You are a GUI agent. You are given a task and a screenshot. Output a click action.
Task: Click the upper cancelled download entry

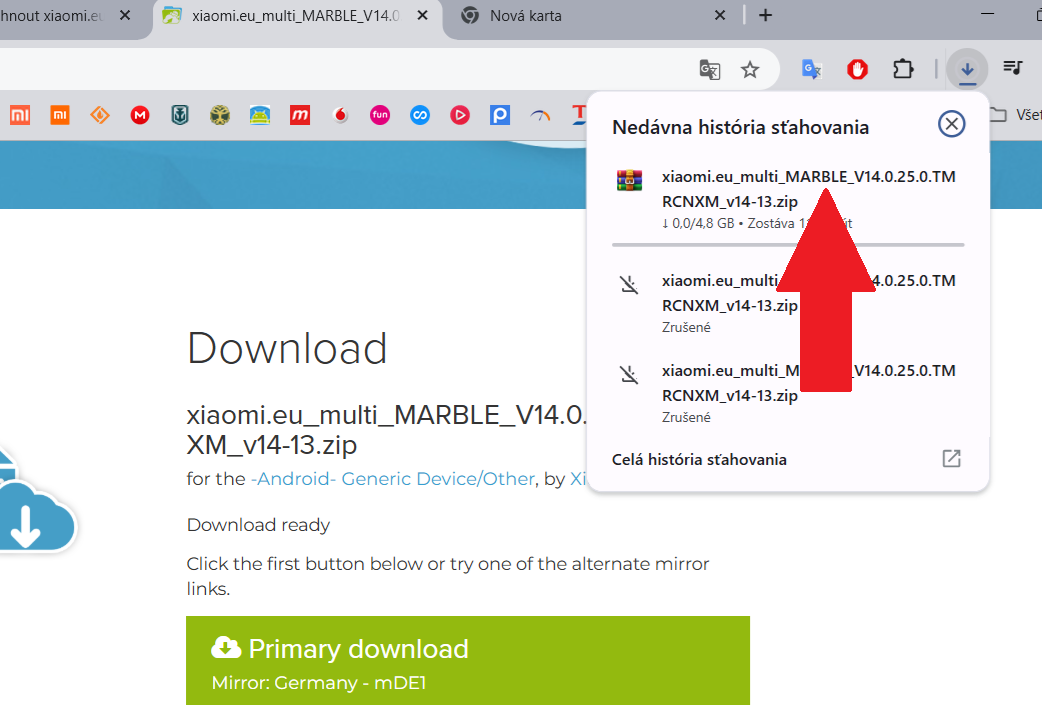(x=787, y=303)
